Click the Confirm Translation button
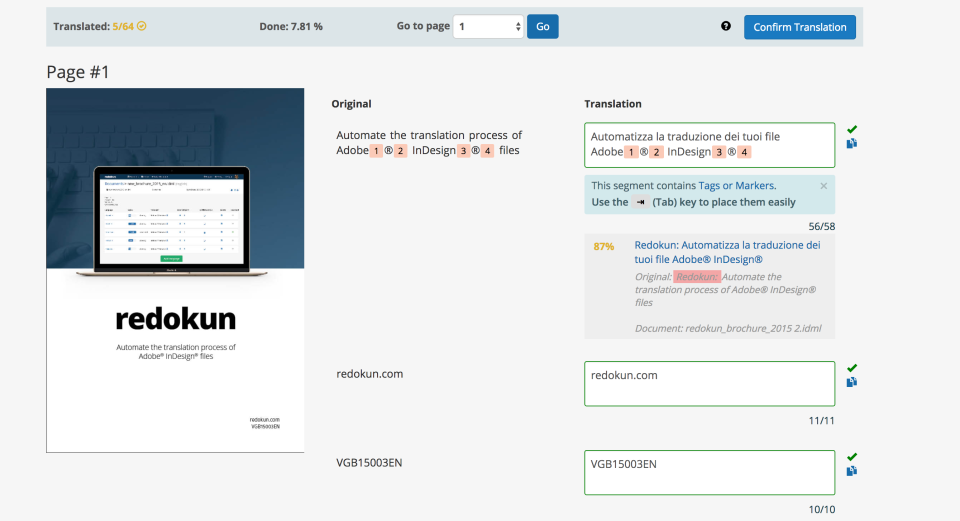960x521 pixels. pos(800,27)
